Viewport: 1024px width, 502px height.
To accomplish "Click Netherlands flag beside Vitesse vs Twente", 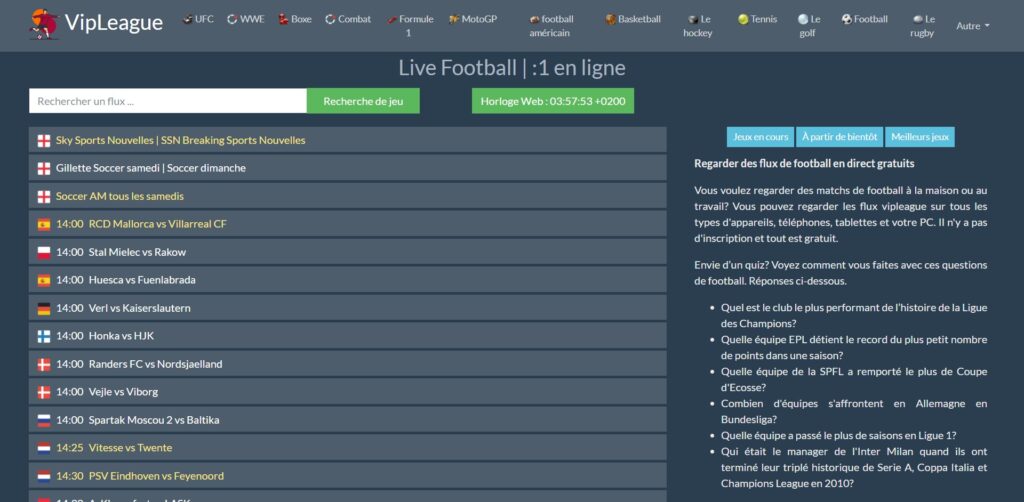I will [x=44, y=448].
